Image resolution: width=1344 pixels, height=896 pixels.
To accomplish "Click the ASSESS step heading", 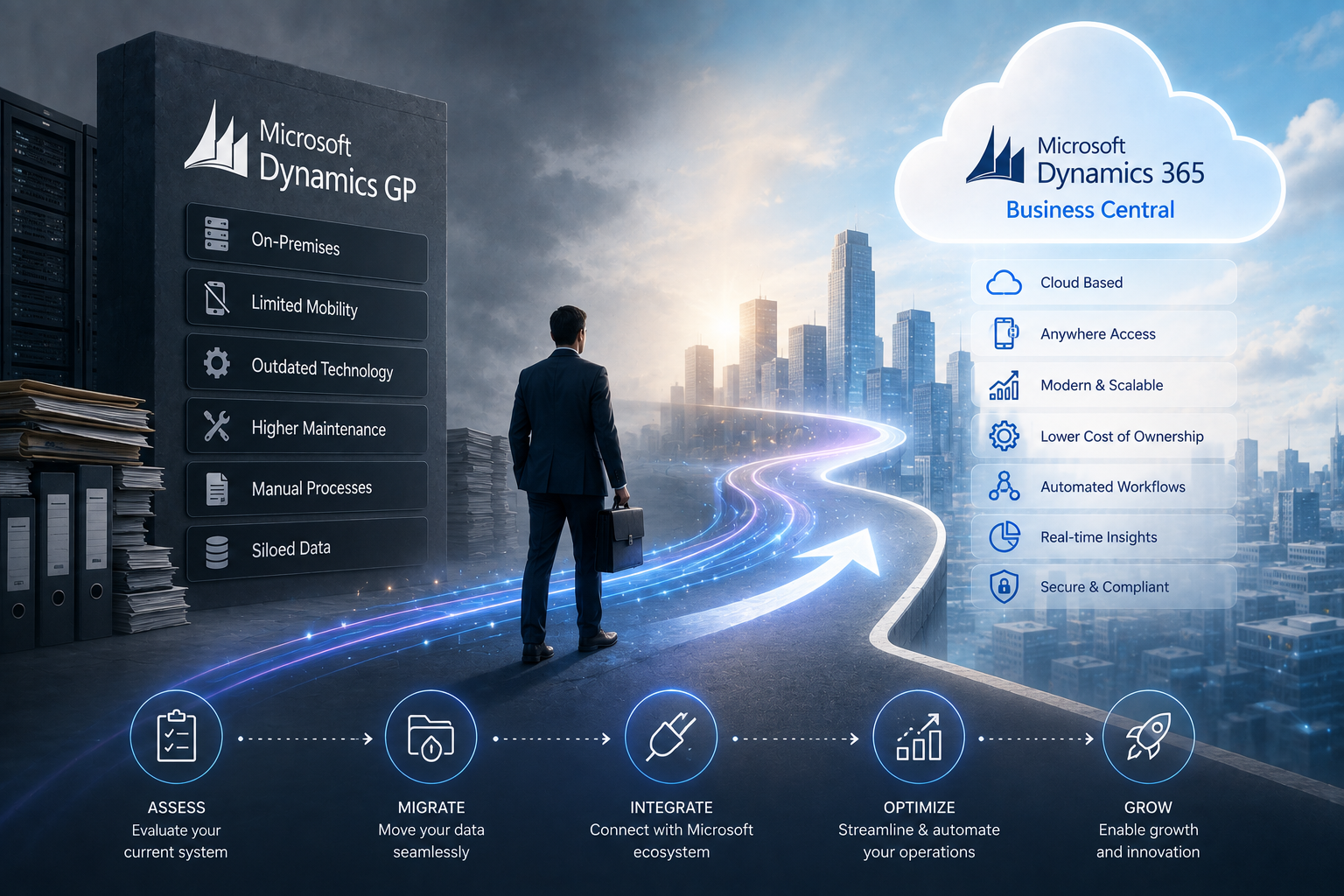I will (x=176, y=808).
